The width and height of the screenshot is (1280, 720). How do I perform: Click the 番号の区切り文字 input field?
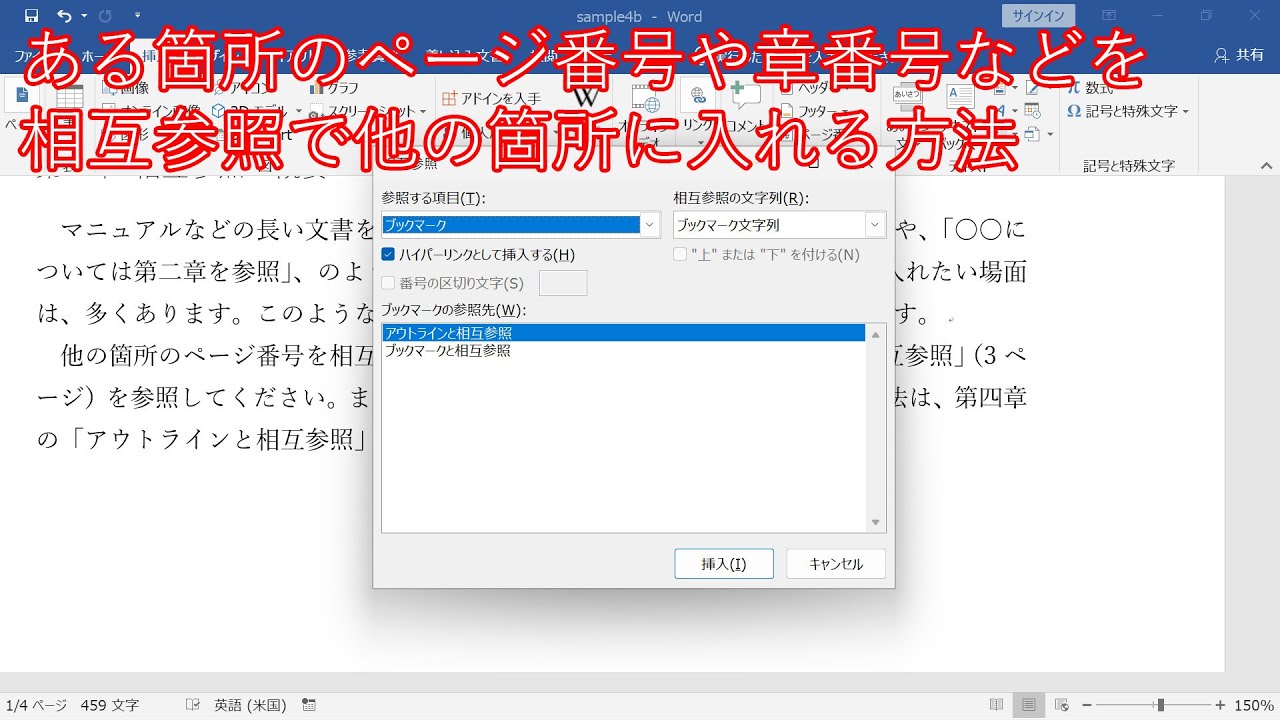(563, 283)
